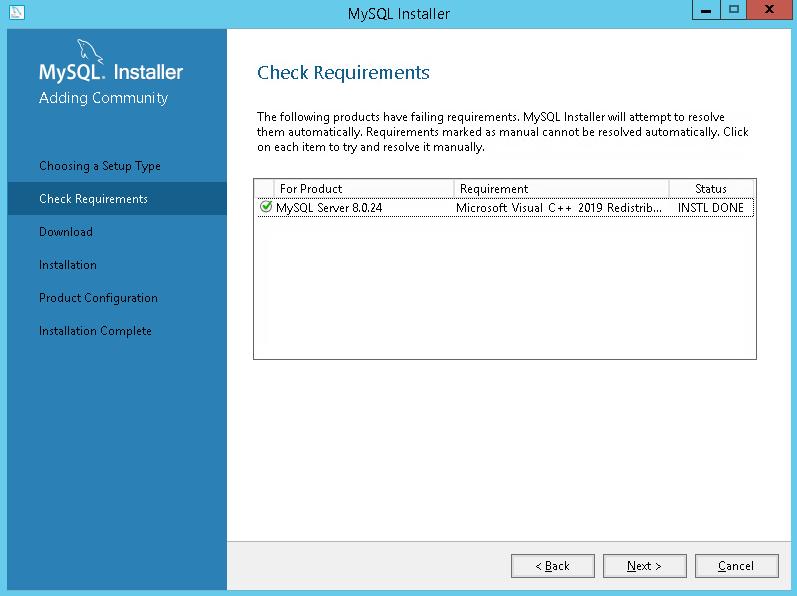Cancel the MySQL installation
This screenshot has height=596, width=797.
tap(736, 566)
